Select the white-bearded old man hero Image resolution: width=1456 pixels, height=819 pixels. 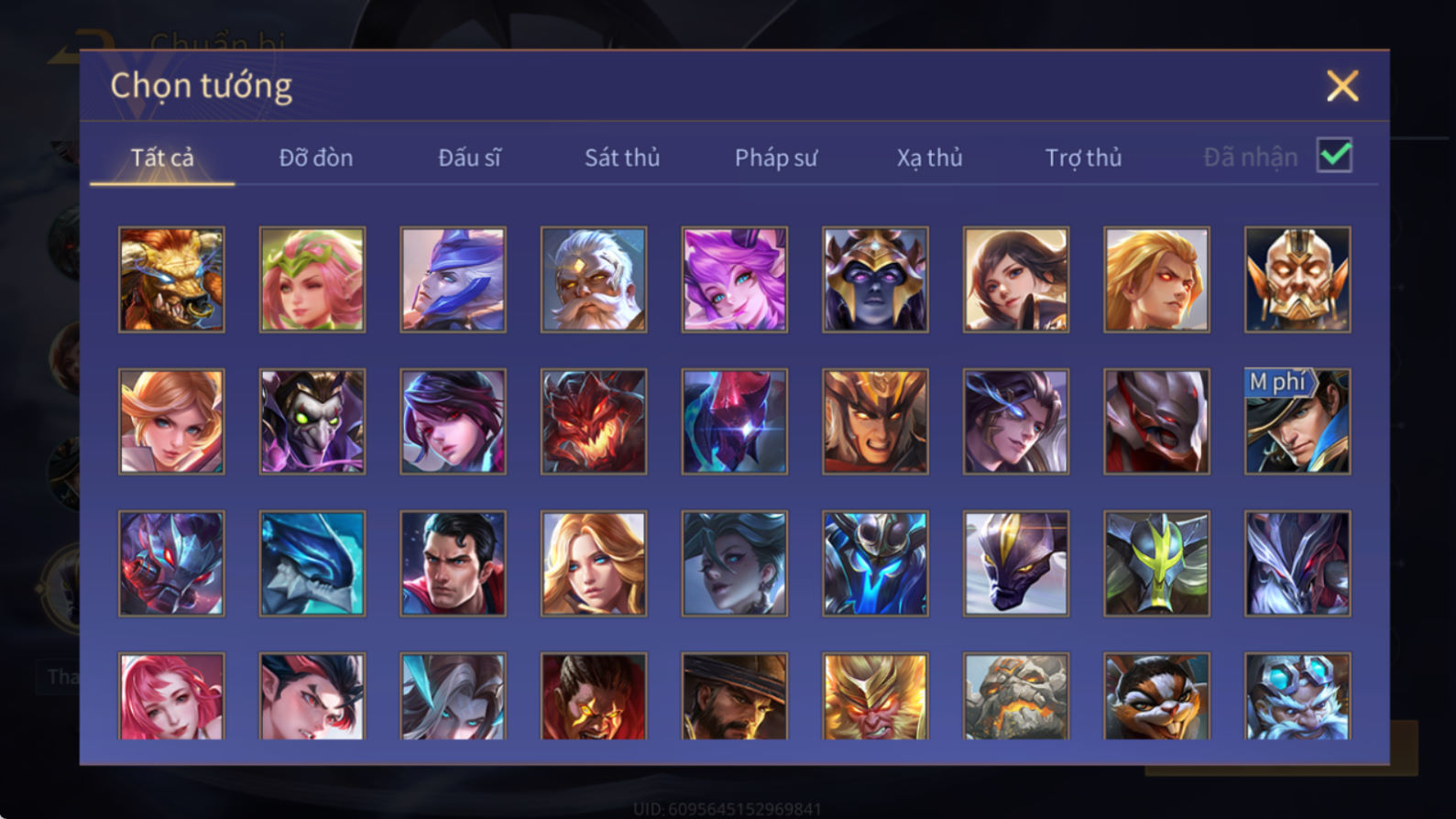(x=594, y=279)
